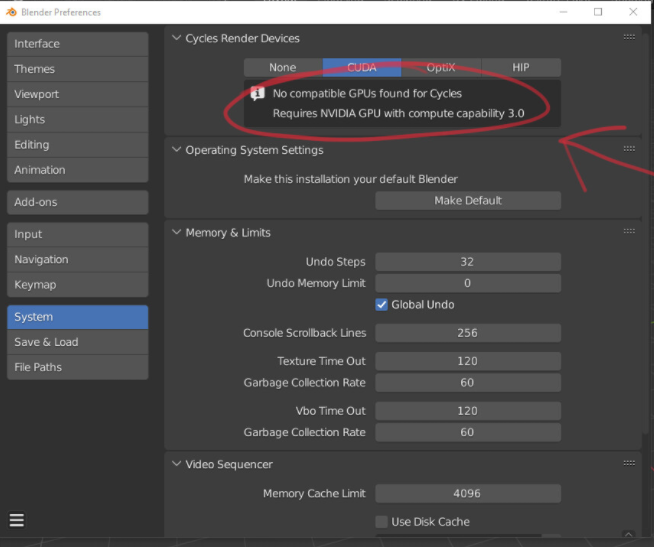Collapse the Cycles Render Devices panel

pos(176,38)
